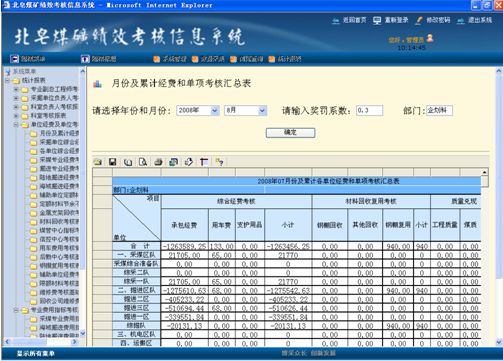Click the save disk icon in report toolbar
The width and height of the screenshot is (503, 361).
click(x=113, y=162)
